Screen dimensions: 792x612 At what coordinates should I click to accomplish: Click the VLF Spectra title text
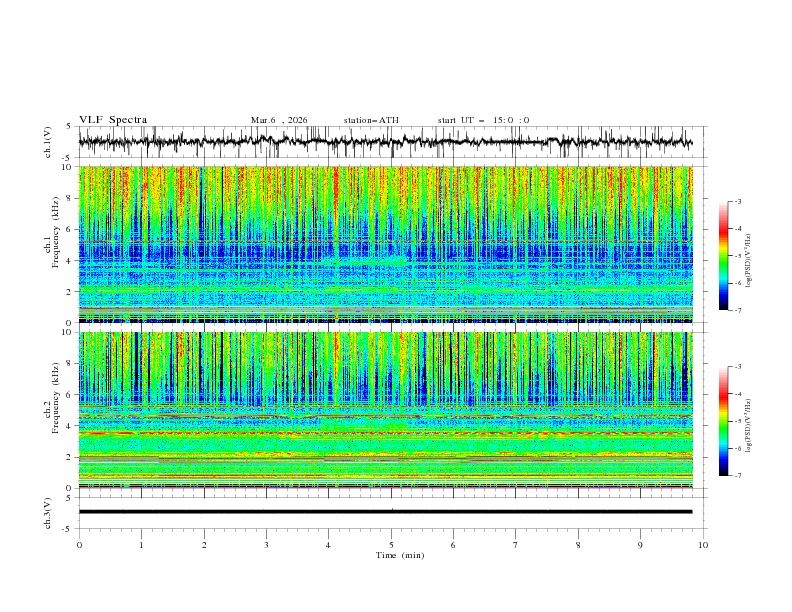coord(113,120)
